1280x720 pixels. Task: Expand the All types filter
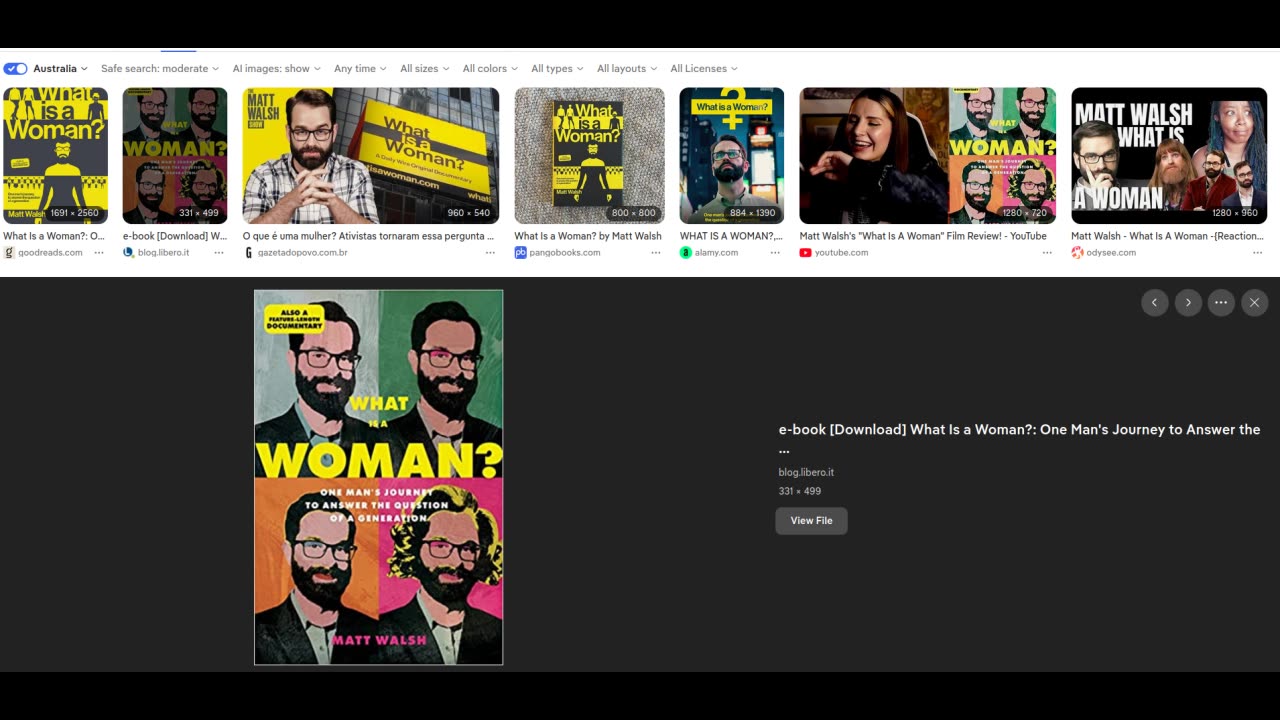(557, 69)
